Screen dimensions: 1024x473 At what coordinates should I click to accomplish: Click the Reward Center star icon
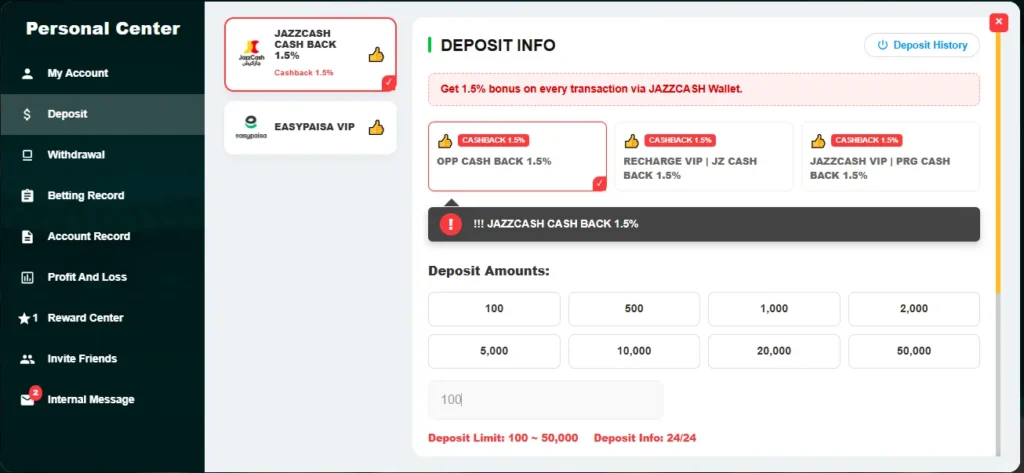pyautogui.click(x=25, y=318)
